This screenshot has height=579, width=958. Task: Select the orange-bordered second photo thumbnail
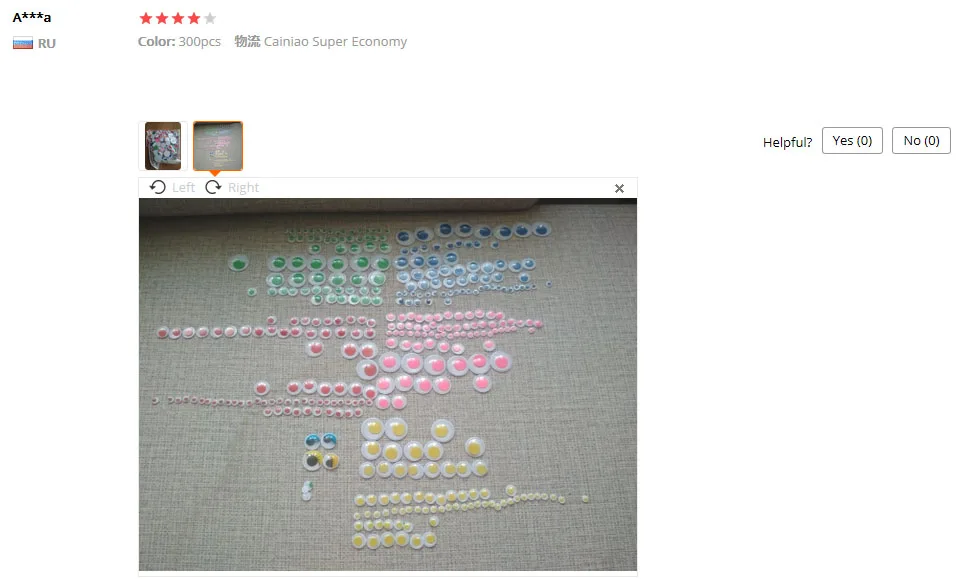coord(218,146)
